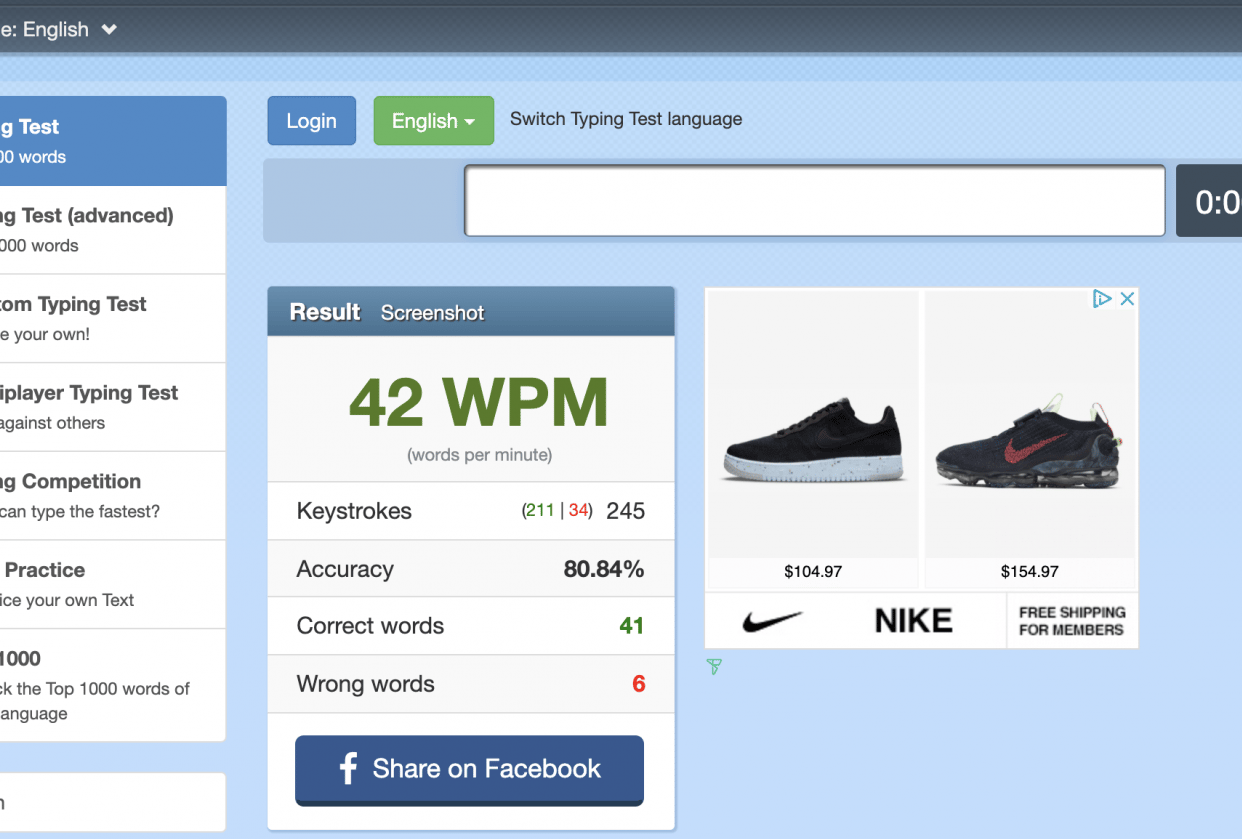Click the black sneaker priced $104.97

(812, 440)
